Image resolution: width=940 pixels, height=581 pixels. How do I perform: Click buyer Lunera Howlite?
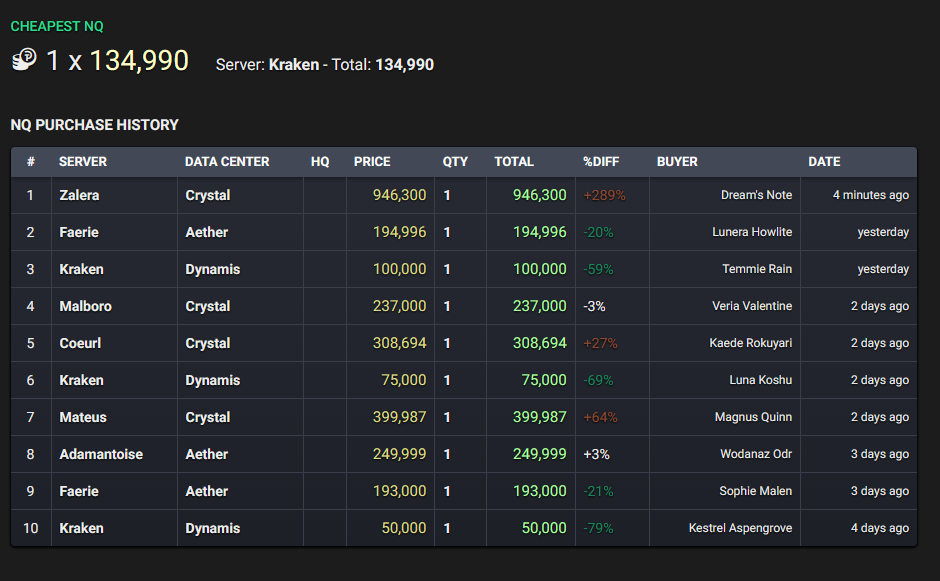[752, 232]
